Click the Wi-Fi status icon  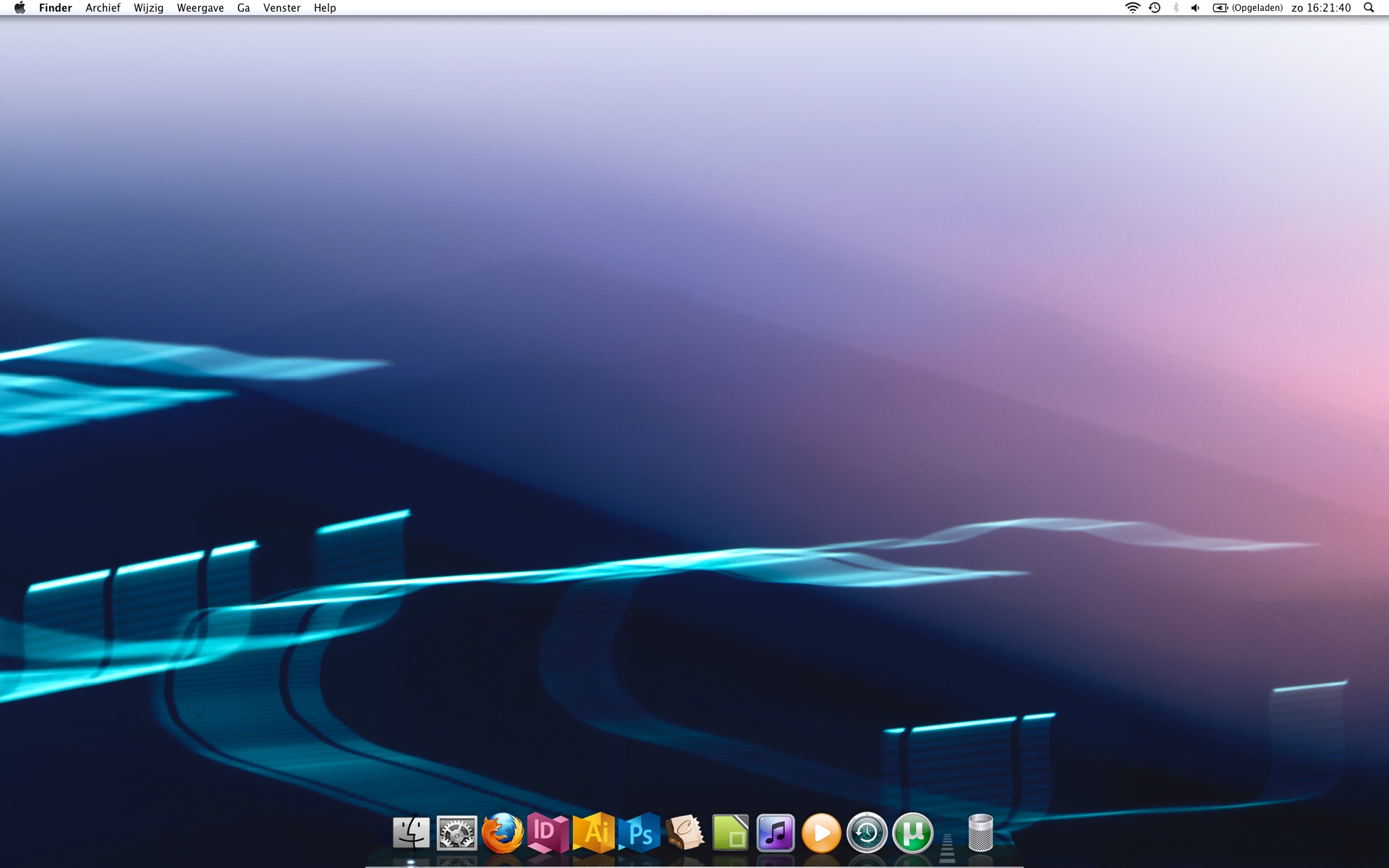tap(1133, 8)
